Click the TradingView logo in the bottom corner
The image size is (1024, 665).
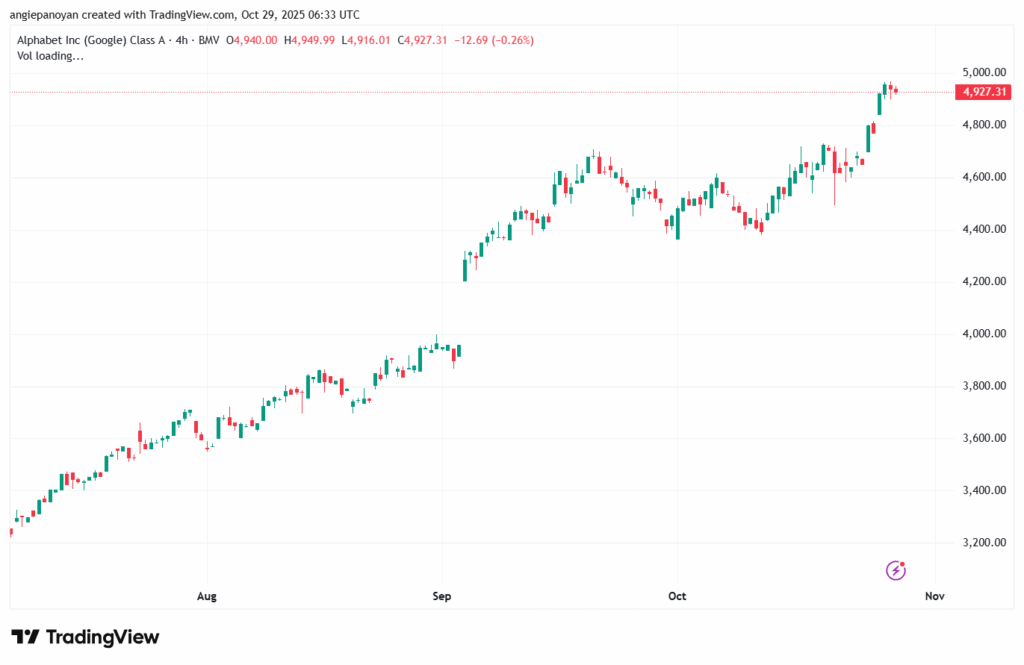pyautogui.click(x=85, y=637)
